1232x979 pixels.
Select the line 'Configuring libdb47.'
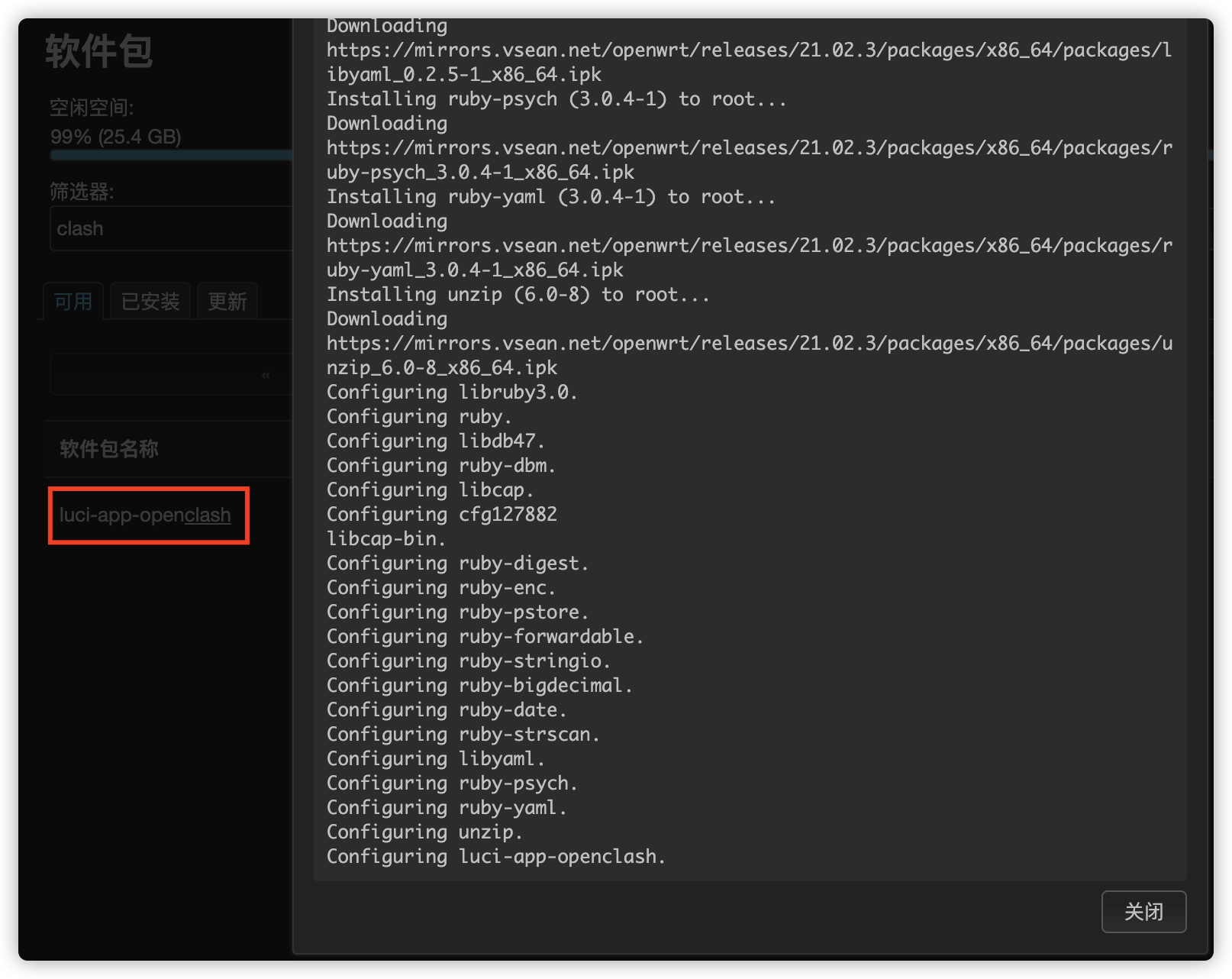(436, 441)
